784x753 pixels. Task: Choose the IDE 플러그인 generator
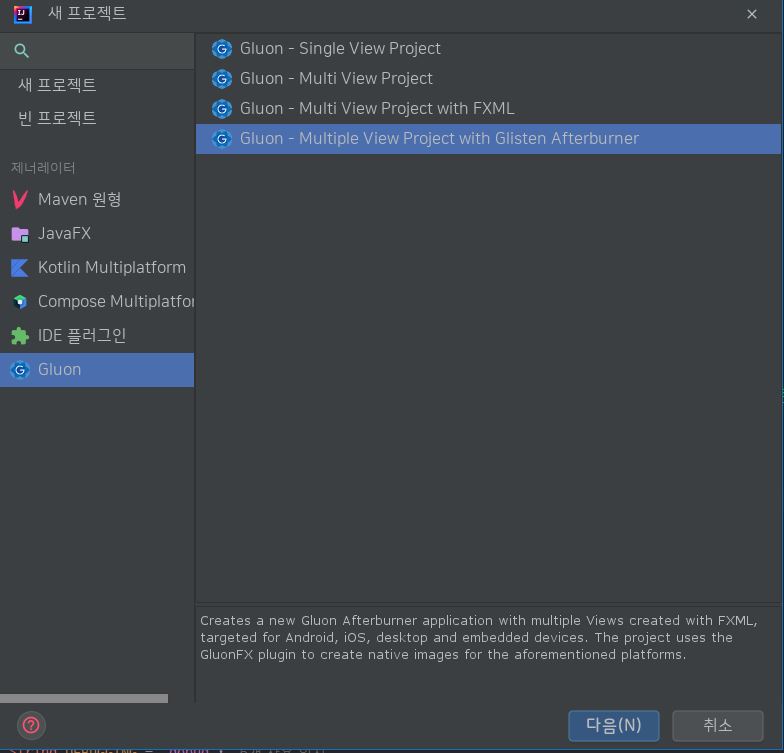97,336
